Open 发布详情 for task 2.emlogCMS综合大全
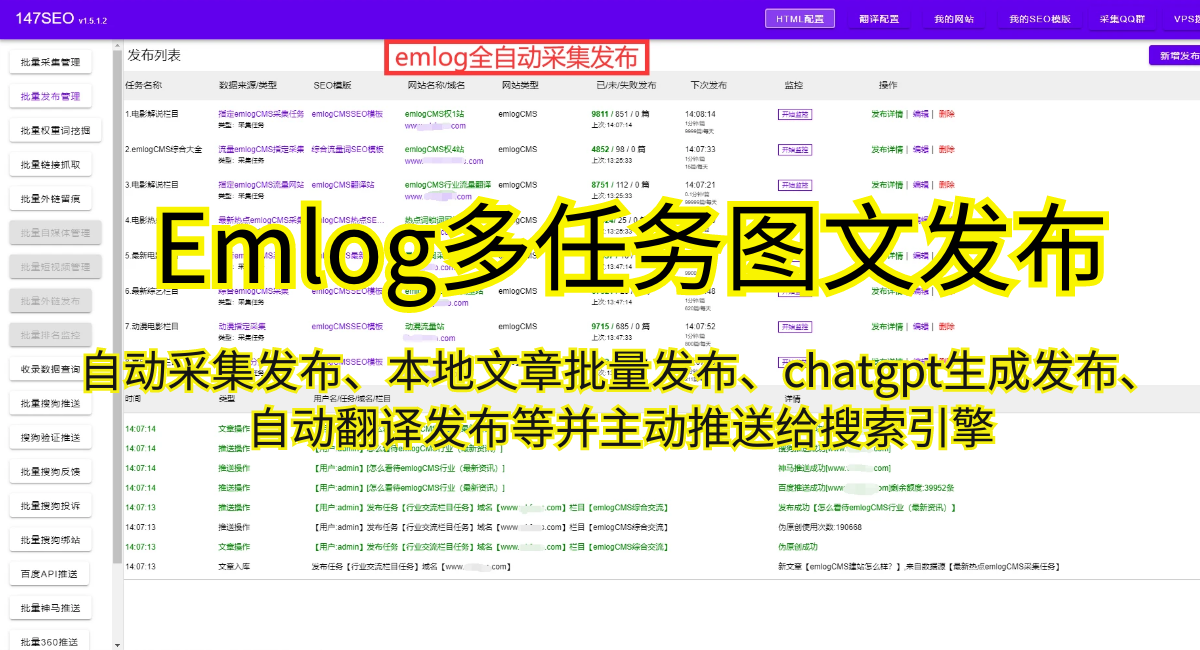 coord(887,149)
